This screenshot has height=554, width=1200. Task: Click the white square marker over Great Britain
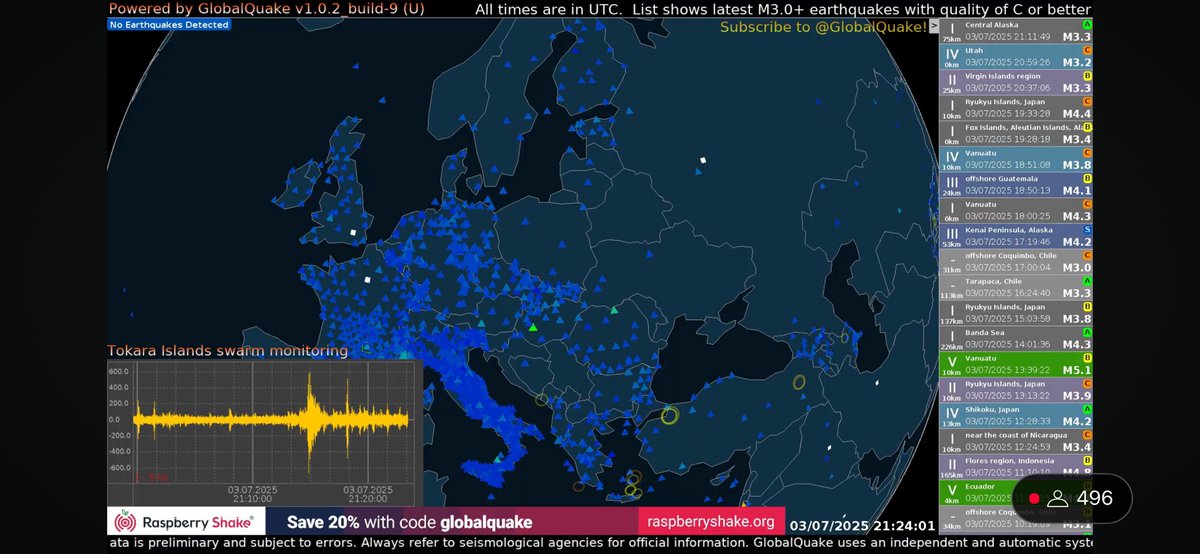tap(353, 232)
